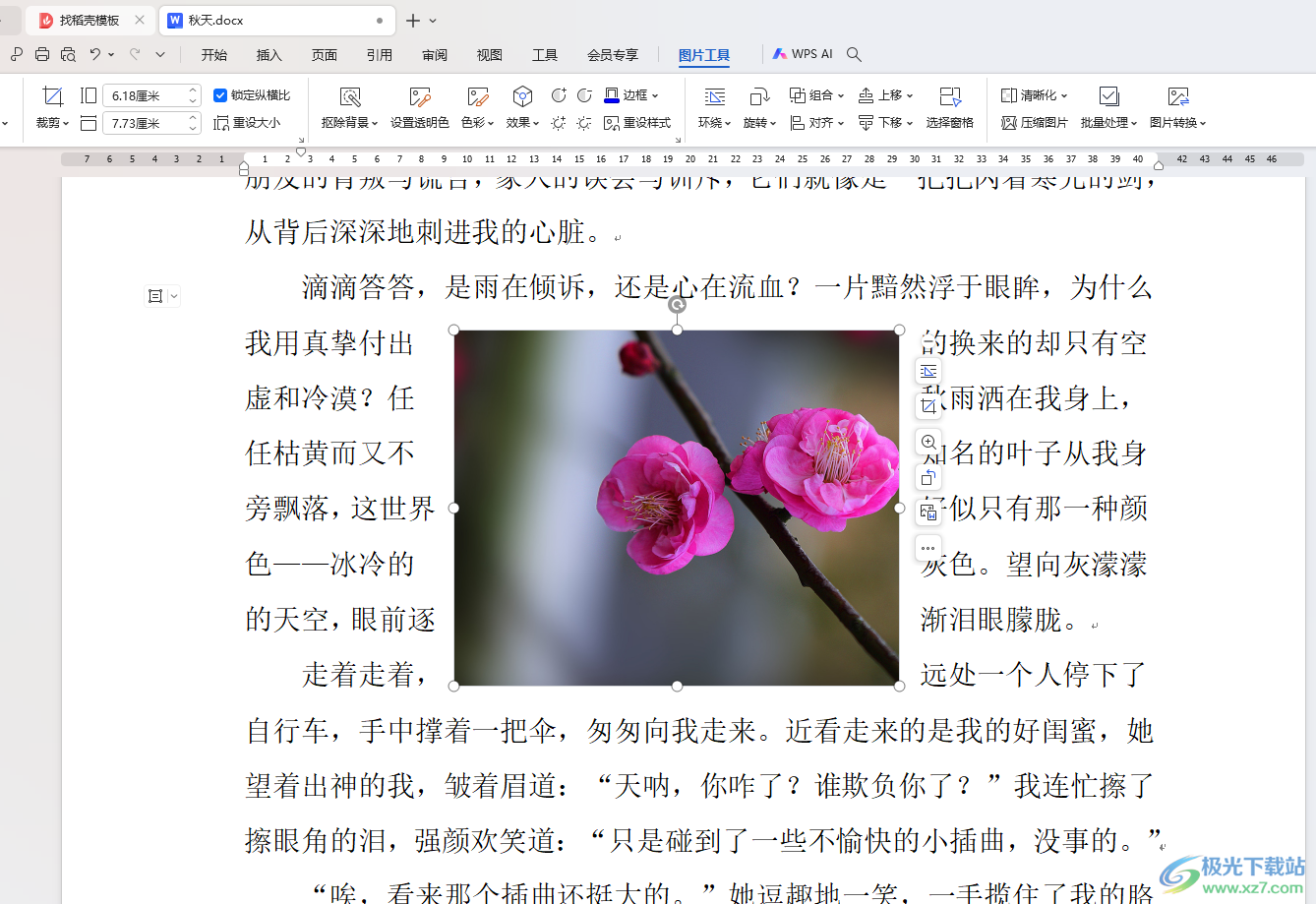Click the Reset Style (重设样式) button

[637, 123]
